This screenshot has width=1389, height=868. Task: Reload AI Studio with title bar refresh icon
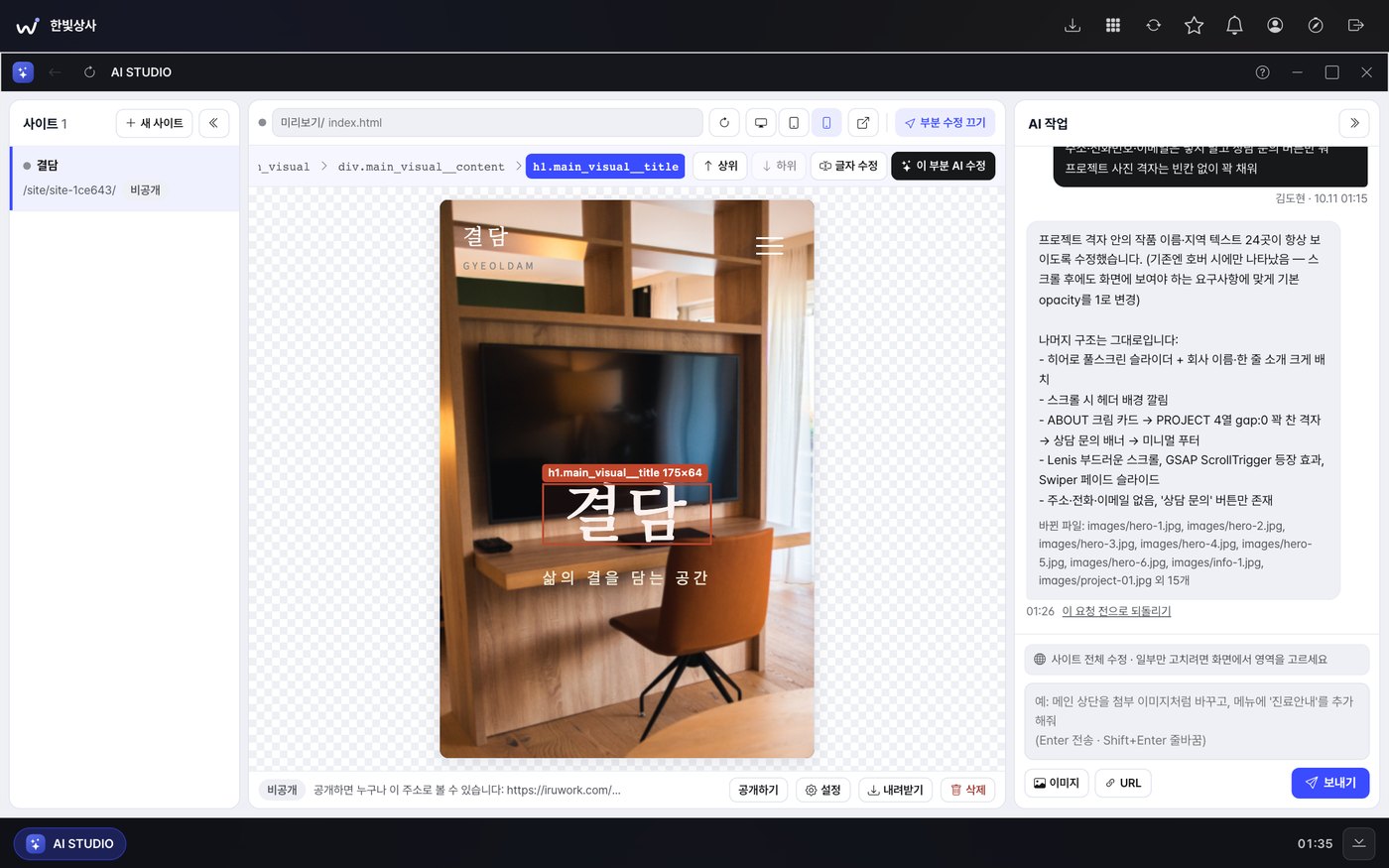89,72
